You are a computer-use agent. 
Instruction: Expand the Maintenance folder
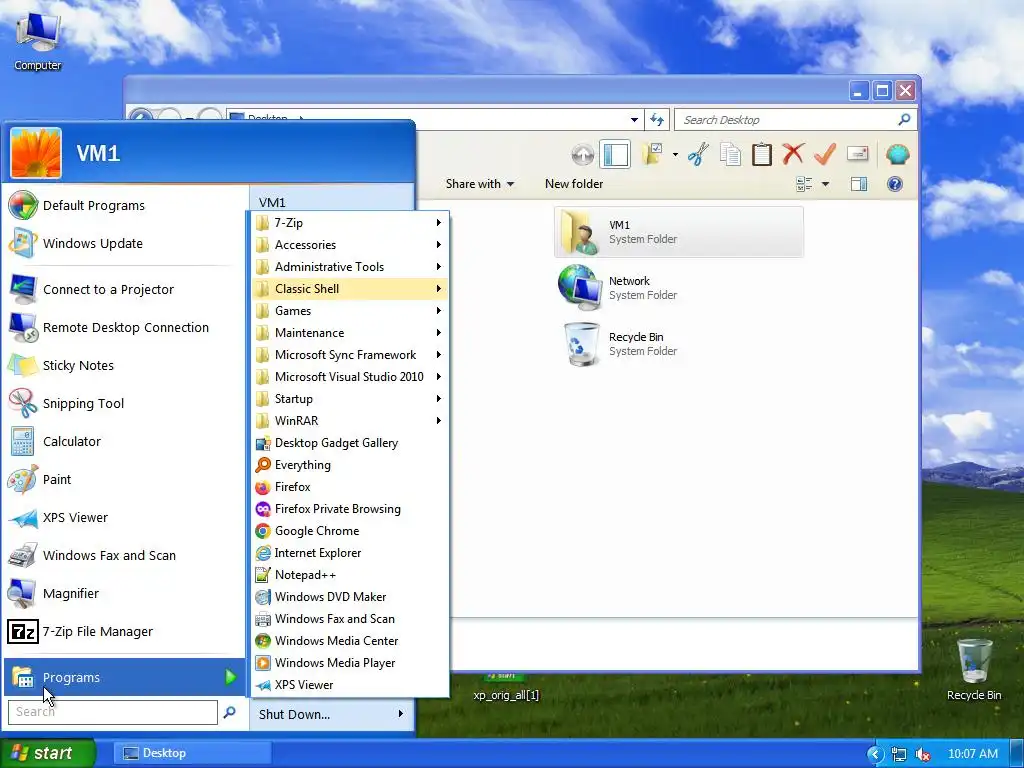click(x=350, y=332)
